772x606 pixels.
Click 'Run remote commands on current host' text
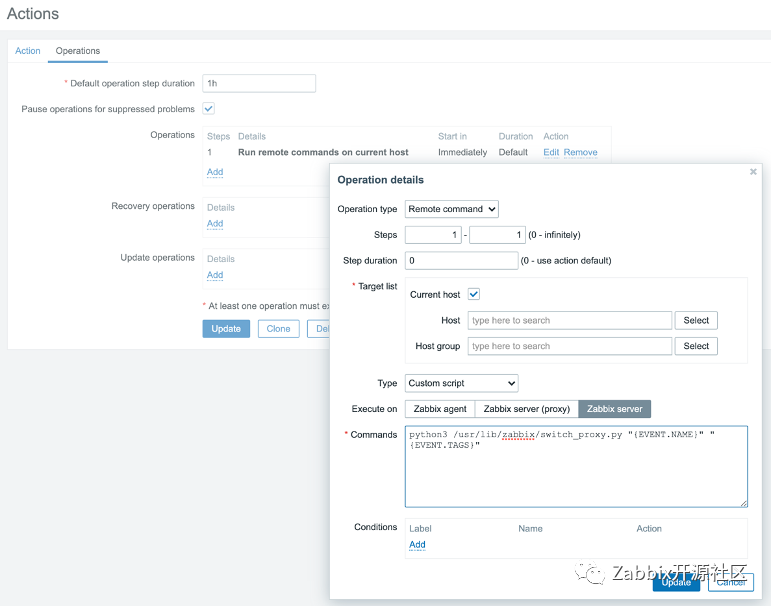[x=323, y=152]
